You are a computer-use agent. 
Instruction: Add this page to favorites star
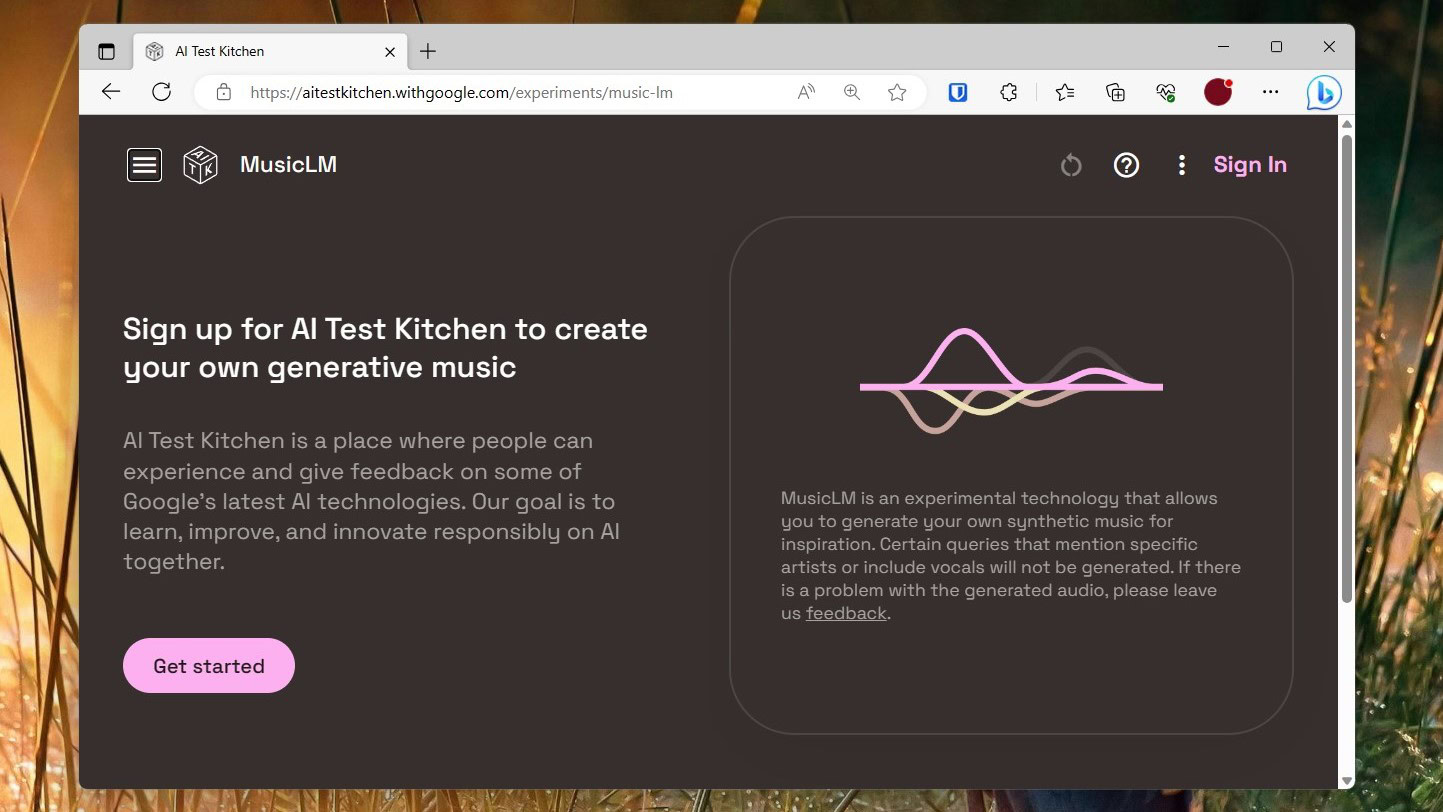click(897, 92)
